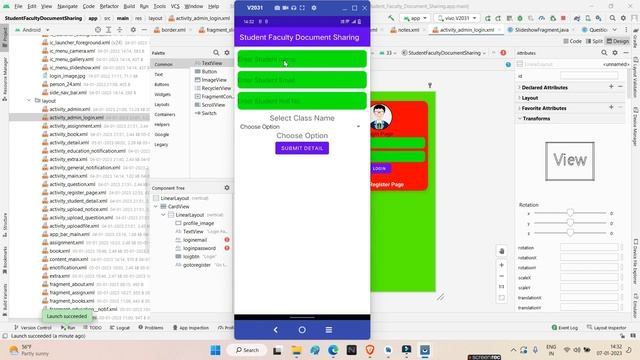Collapse the layout folder in project tree
The image size is (640, 360).
pos(29,100)
